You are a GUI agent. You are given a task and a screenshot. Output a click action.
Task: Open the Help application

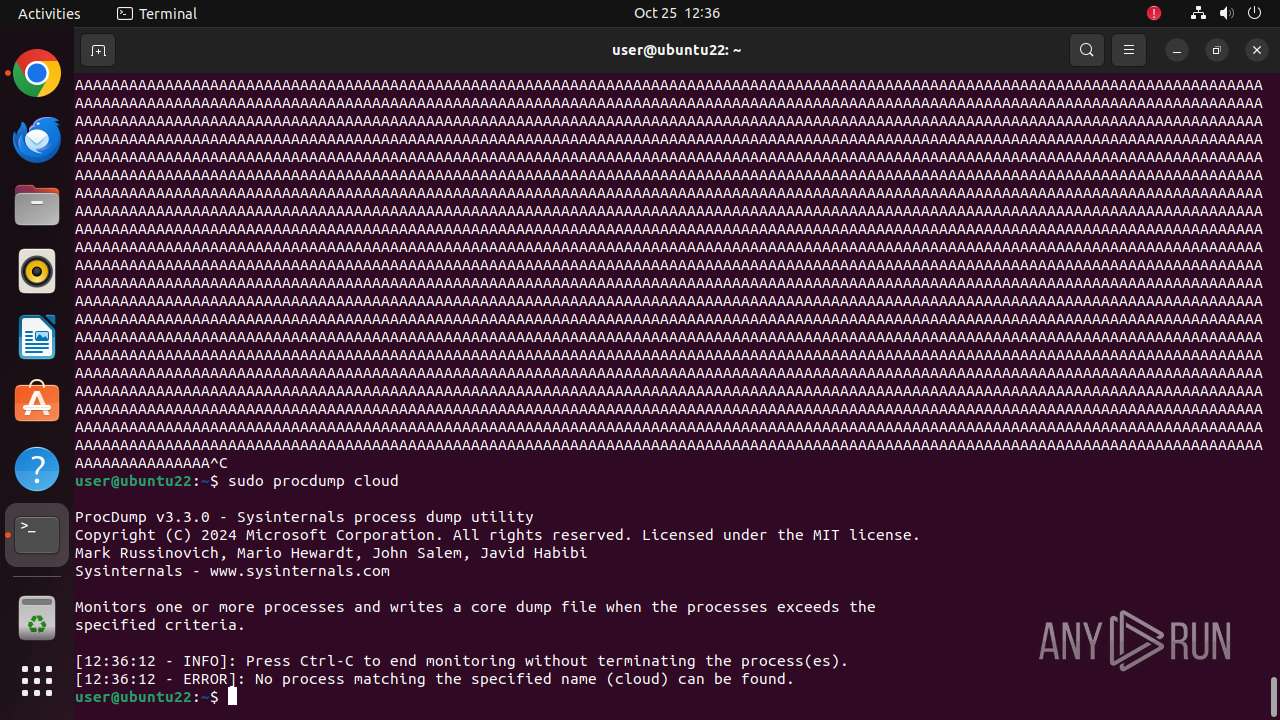(37, 469)
